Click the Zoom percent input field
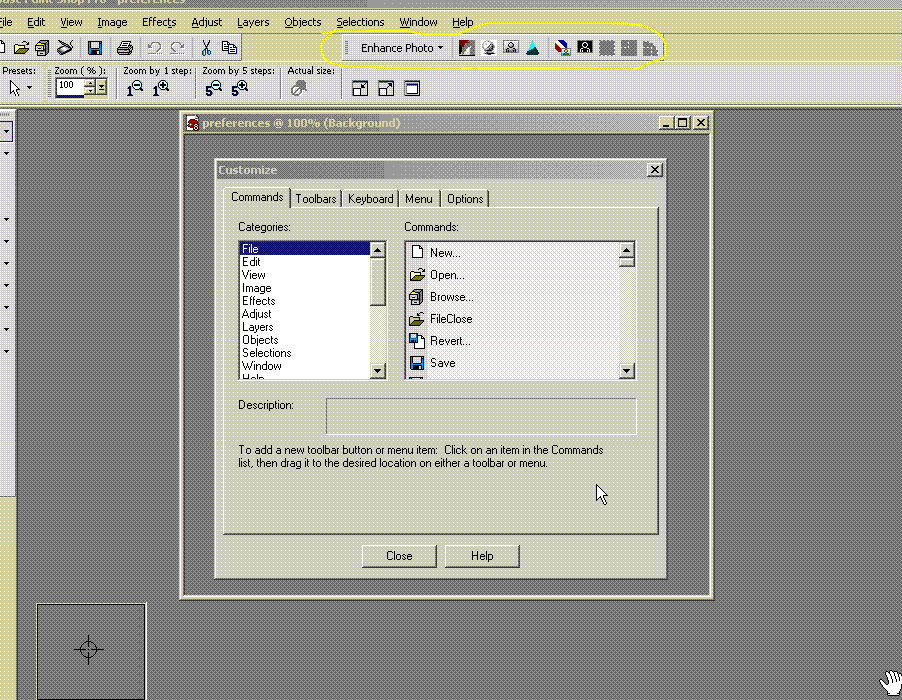This screenshot has width=902, height=700. (x=70, y=87)
